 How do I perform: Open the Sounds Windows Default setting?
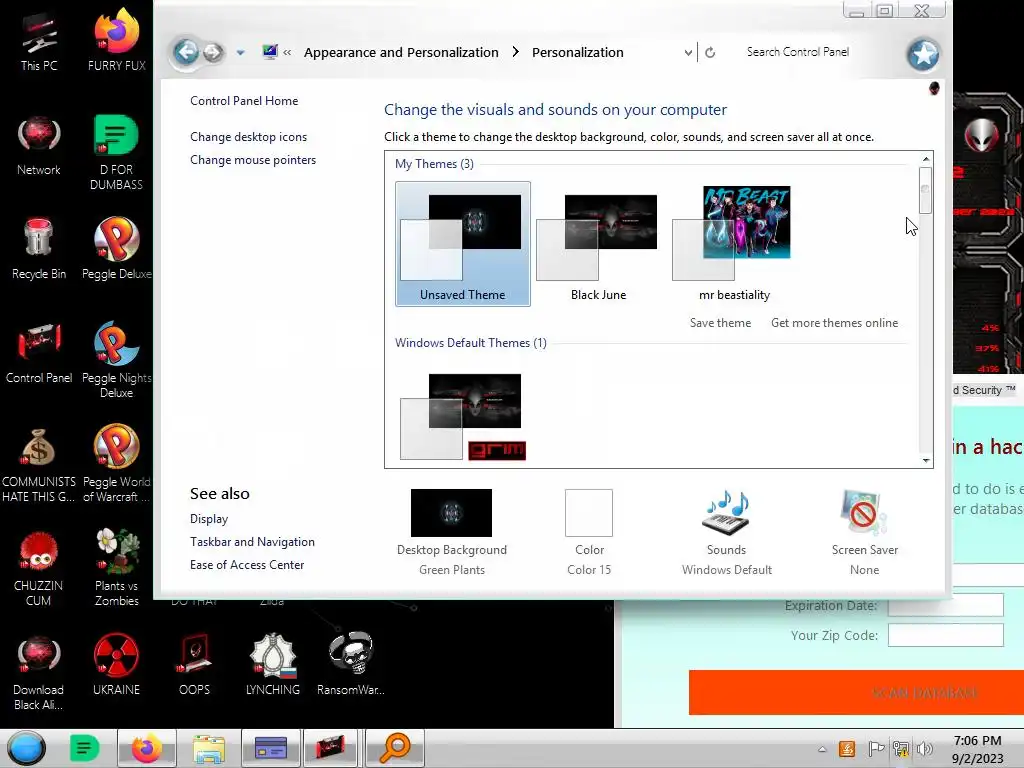[x=726, y=532]
